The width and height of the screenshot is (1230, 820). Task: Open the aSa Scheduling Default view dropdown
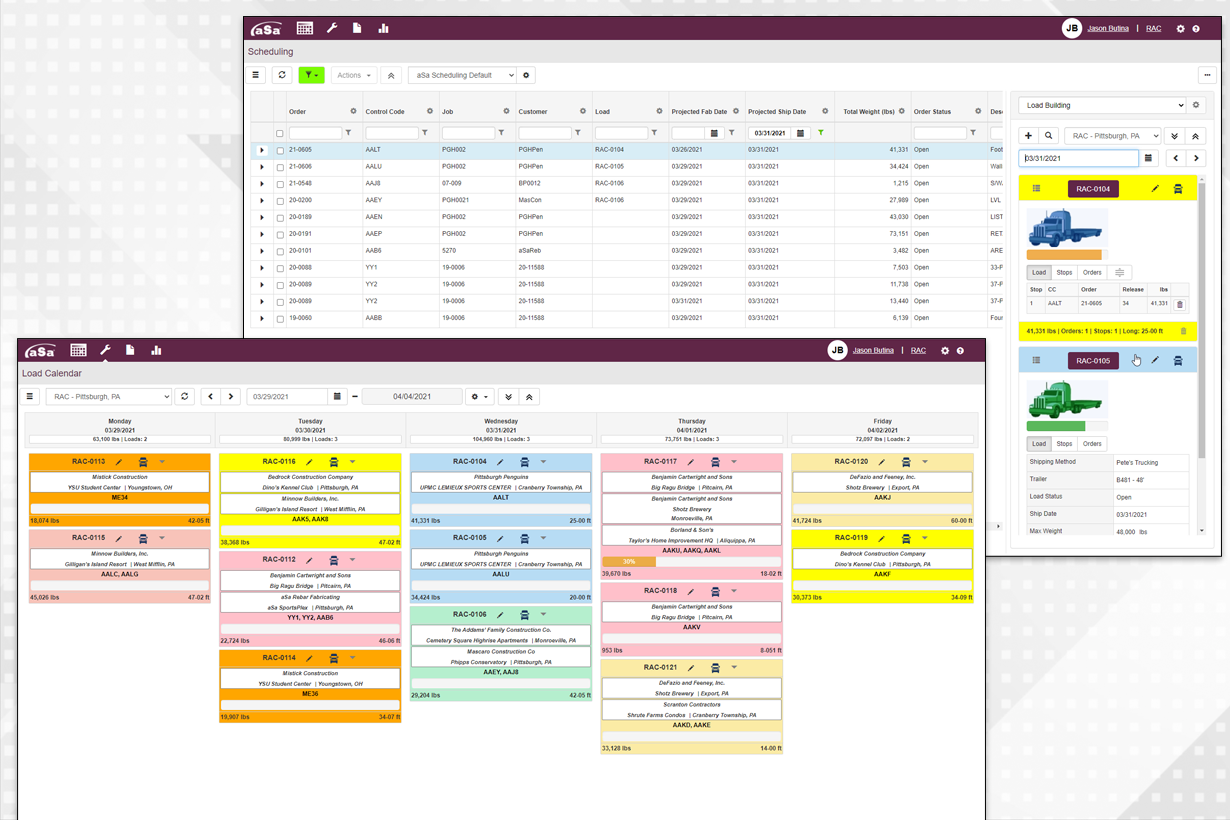(x=462, y=75)
